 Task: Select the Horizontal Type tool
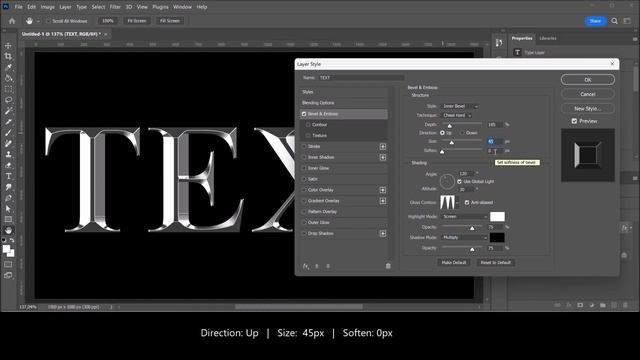point(8,176)
